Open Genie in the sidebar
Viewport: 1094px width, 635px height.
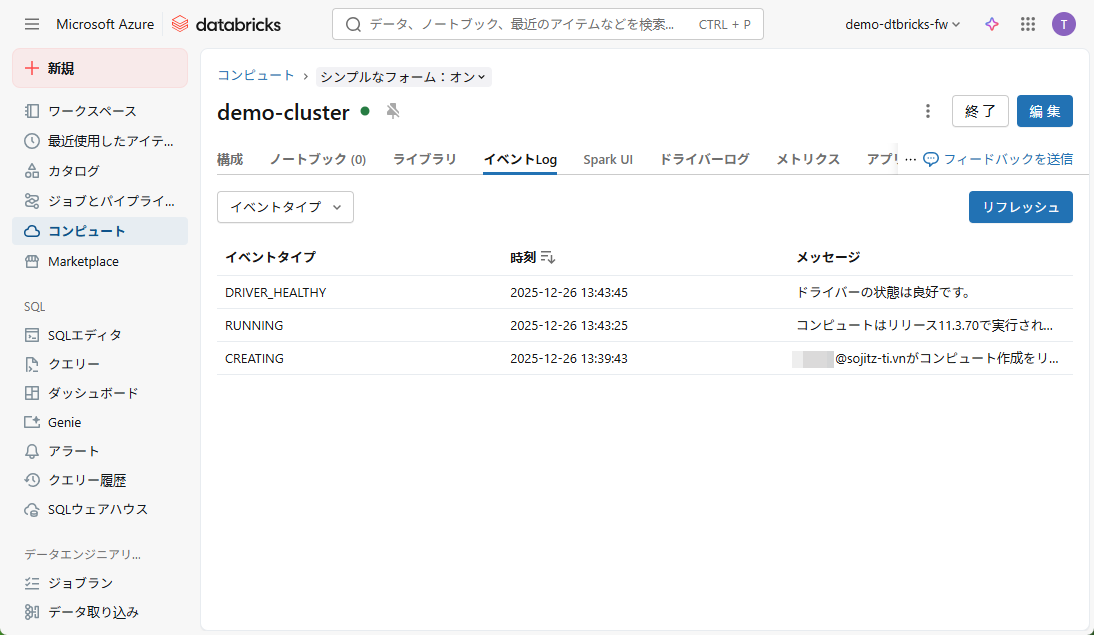(65, 422)
